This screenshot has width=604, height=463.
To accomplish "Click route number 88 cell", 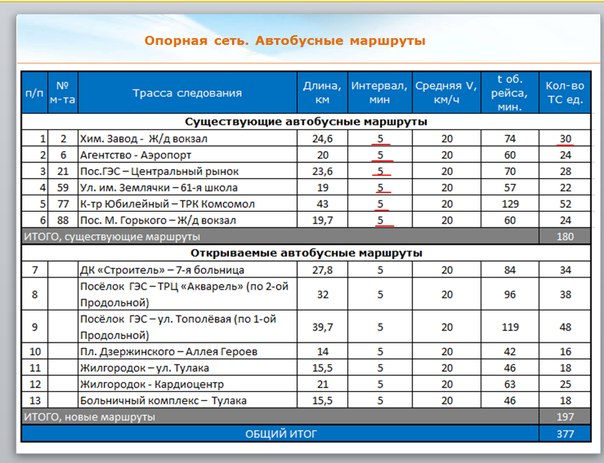I will pos(63,220).
